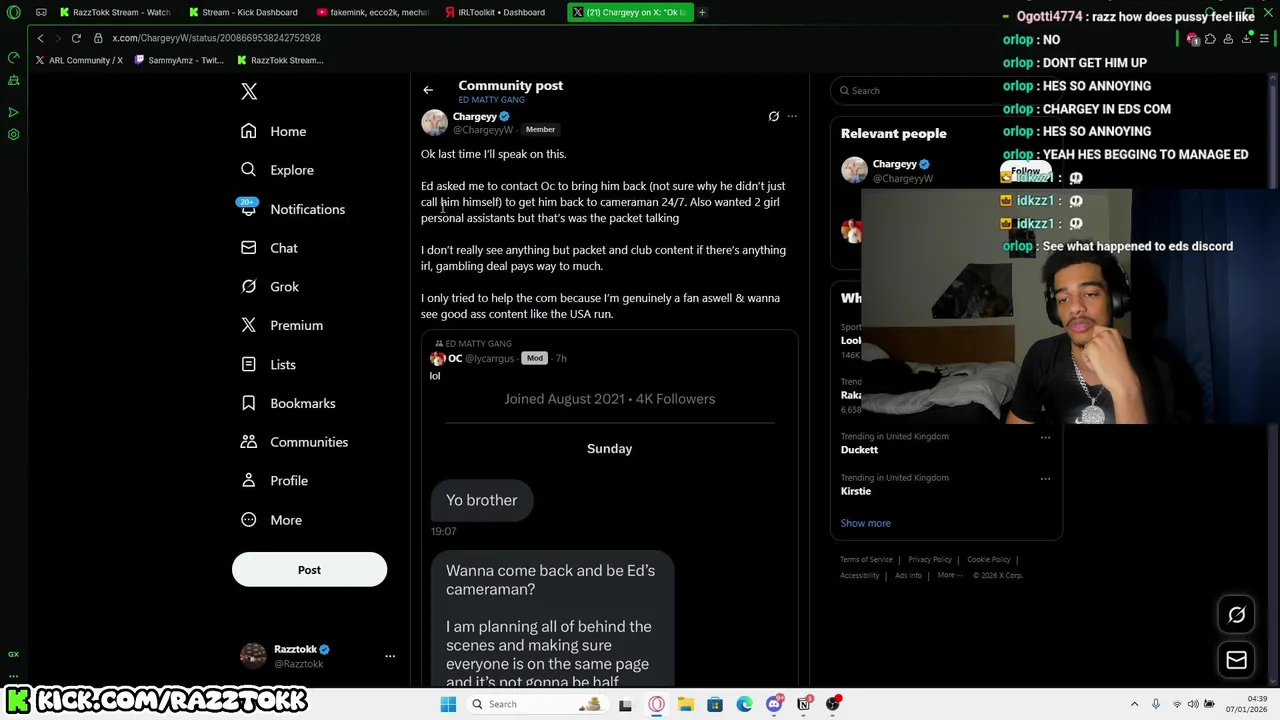Open Explore search page
Screen dimensions: 1280x720
coord(277,170)
